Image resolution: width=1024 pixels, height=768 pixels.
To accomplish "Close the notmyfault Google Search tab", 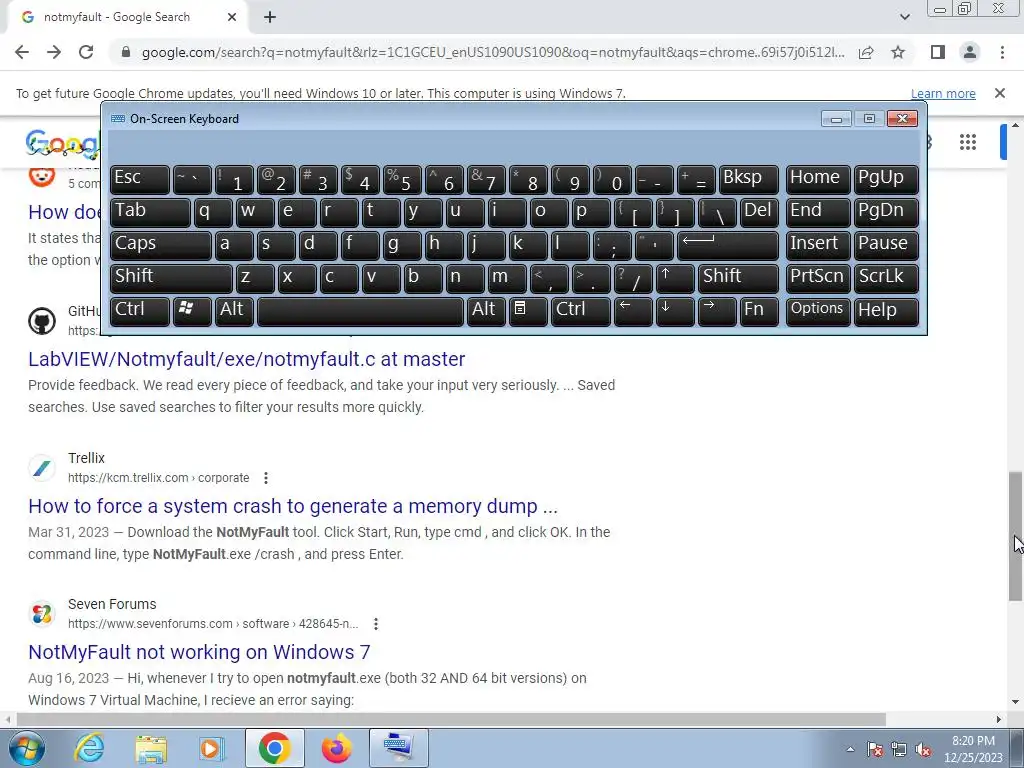I will point(232,18).
